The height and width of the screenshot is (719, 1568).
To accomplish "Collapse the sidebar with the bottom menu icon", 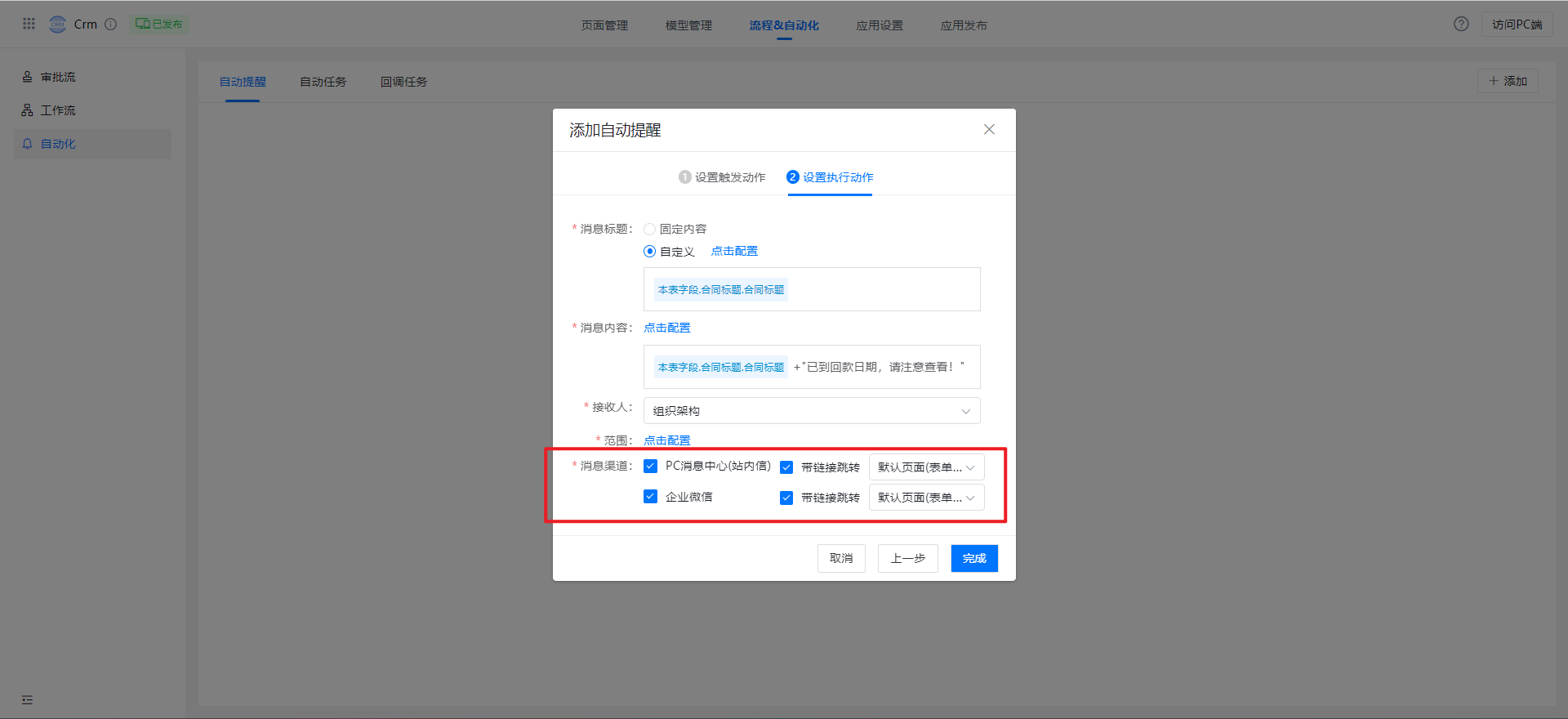I will pyautogui.click(x=28, y=699).
